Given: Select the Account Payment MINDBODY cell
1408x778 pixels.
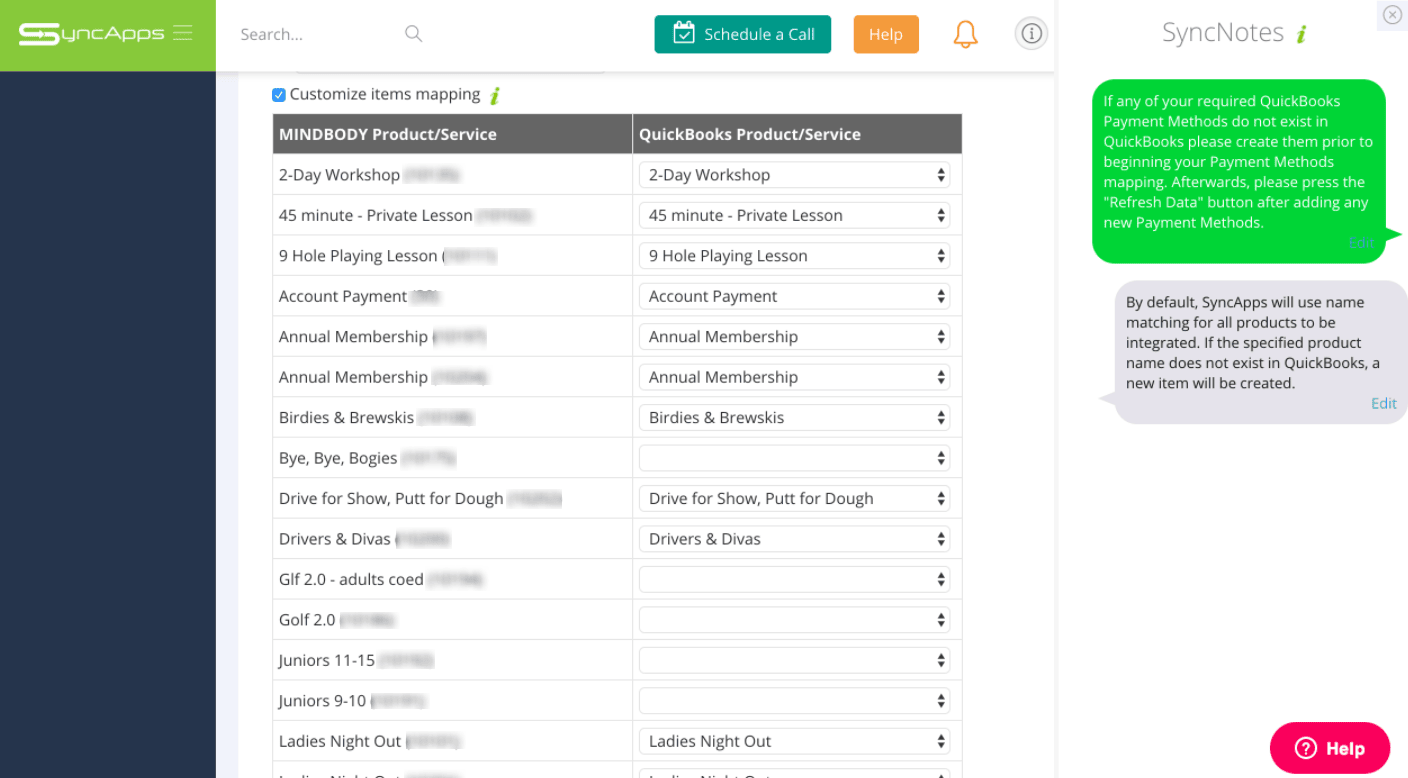Looking at the screenshot, I should point(453,296).
